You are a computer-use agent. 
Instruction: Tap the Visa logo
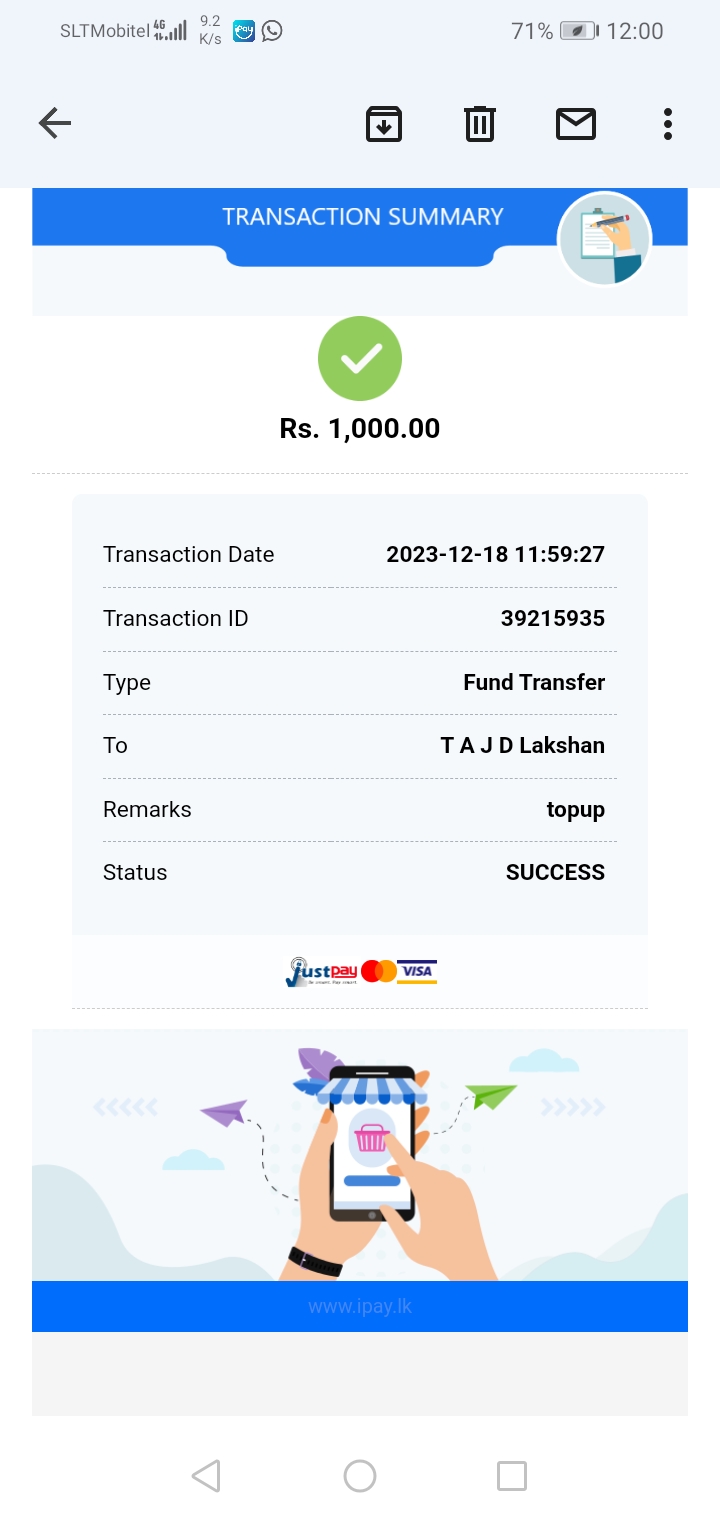point(417,971)
